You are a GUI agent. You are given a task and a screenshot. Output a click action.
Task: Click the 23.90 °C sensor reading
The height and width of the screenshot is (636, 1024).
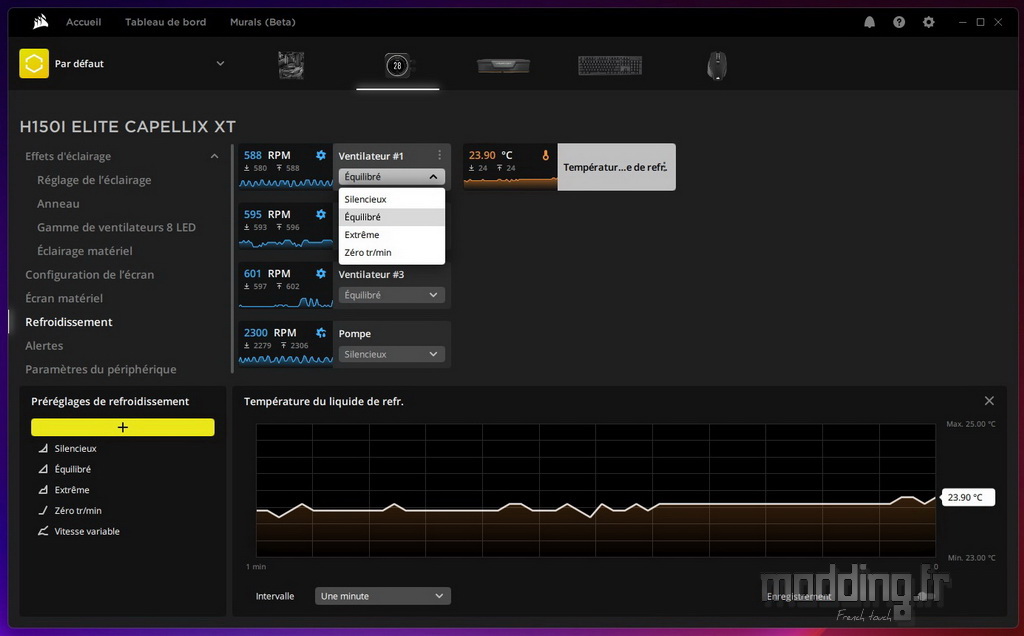(490, 155)
